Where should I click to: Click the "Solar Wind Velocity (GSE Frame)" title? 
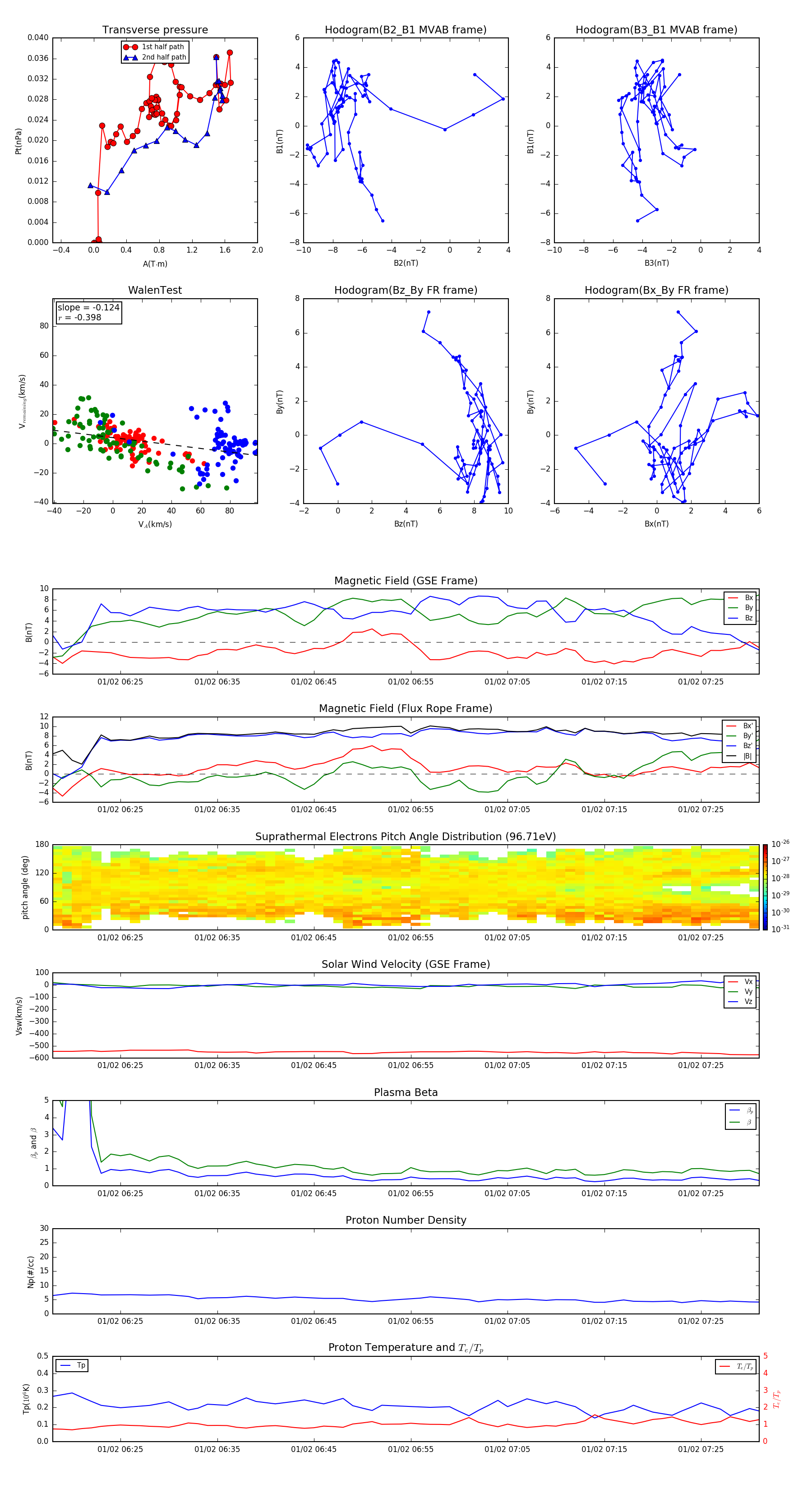tap(406, 964)
